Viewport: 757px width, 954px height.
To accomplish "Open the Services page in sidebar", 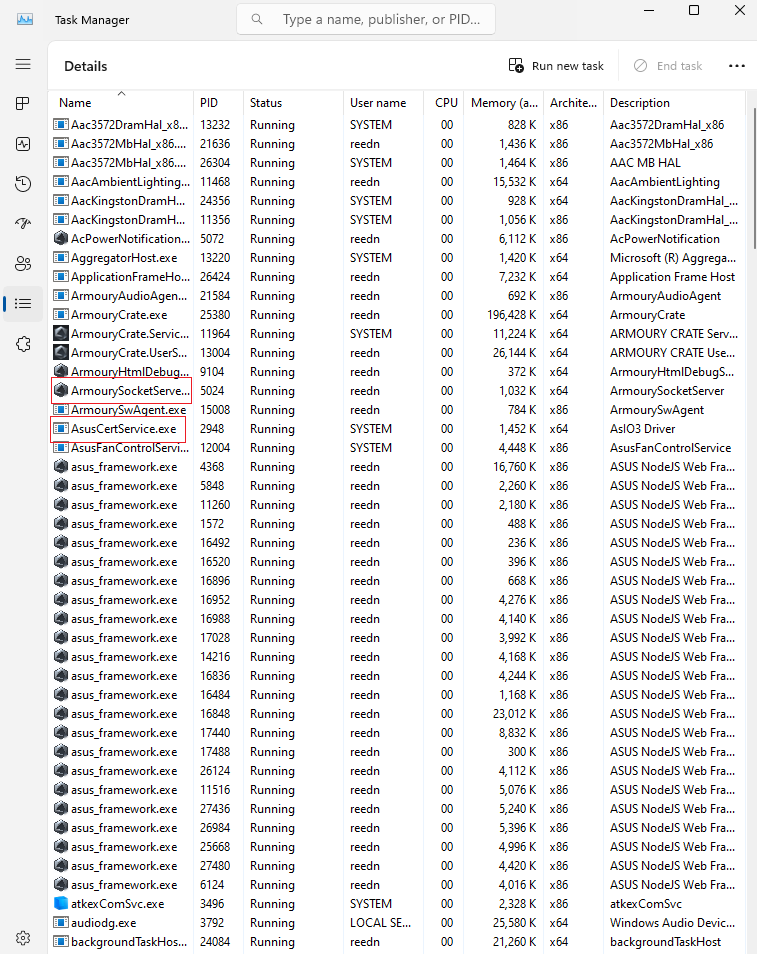I will click(23, 344).
